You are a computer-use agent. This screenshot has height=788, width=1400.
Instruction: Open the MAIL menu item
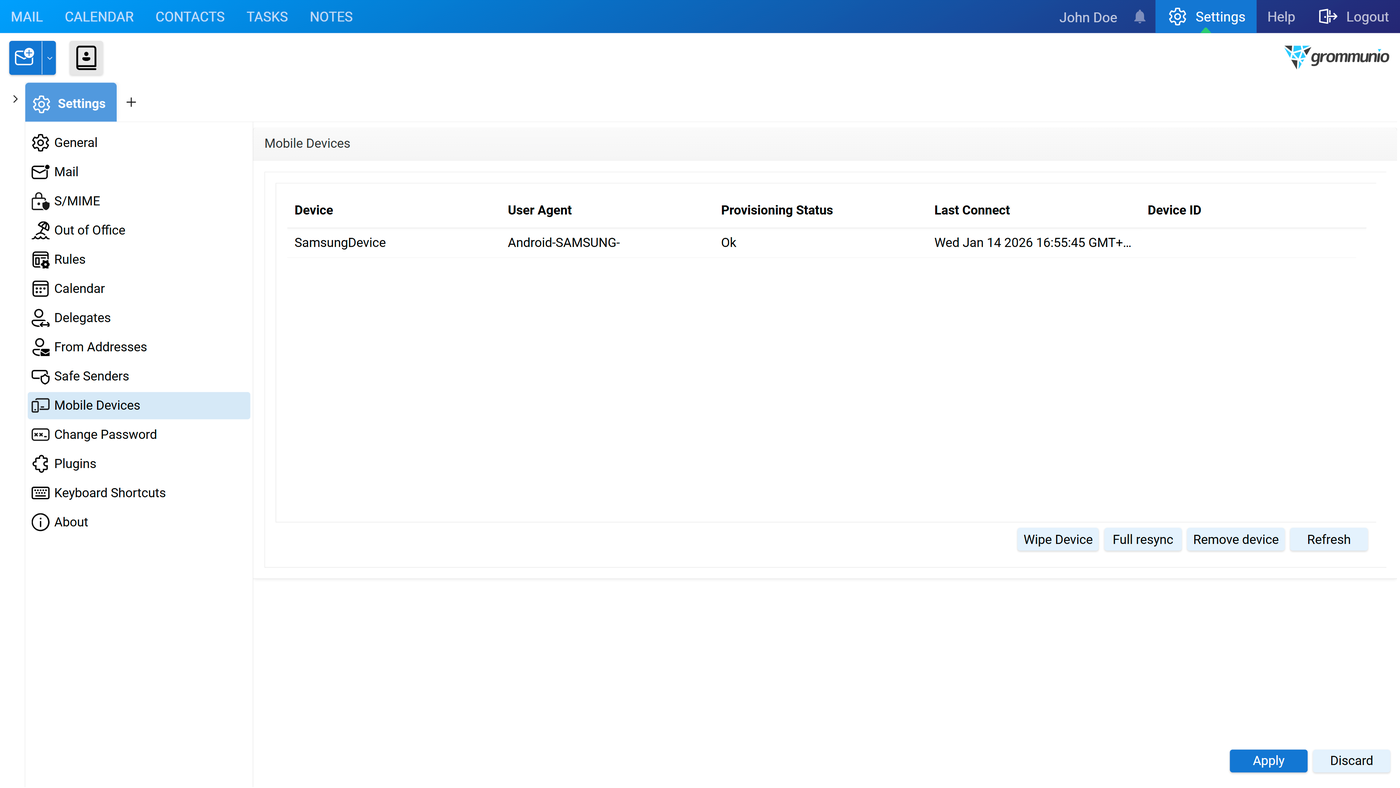pyautogui.click(x=27, y=17)
